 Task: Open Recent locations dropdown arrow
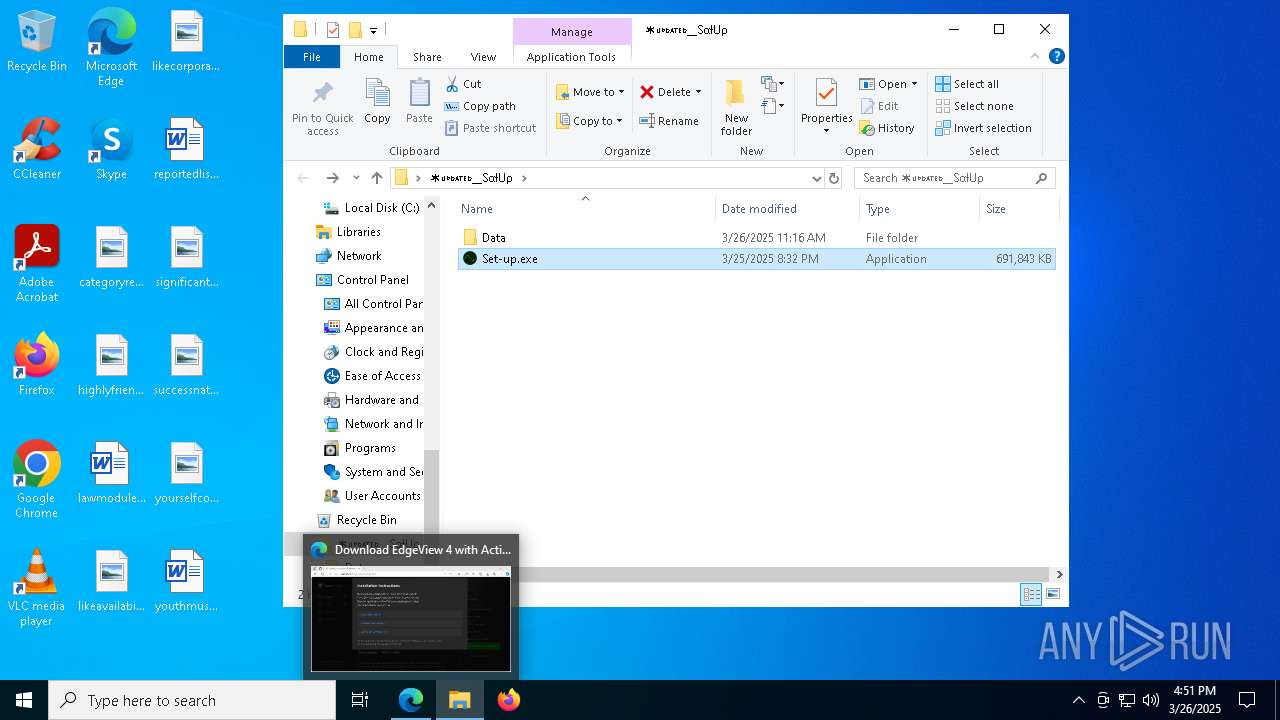tap(356, 178)
